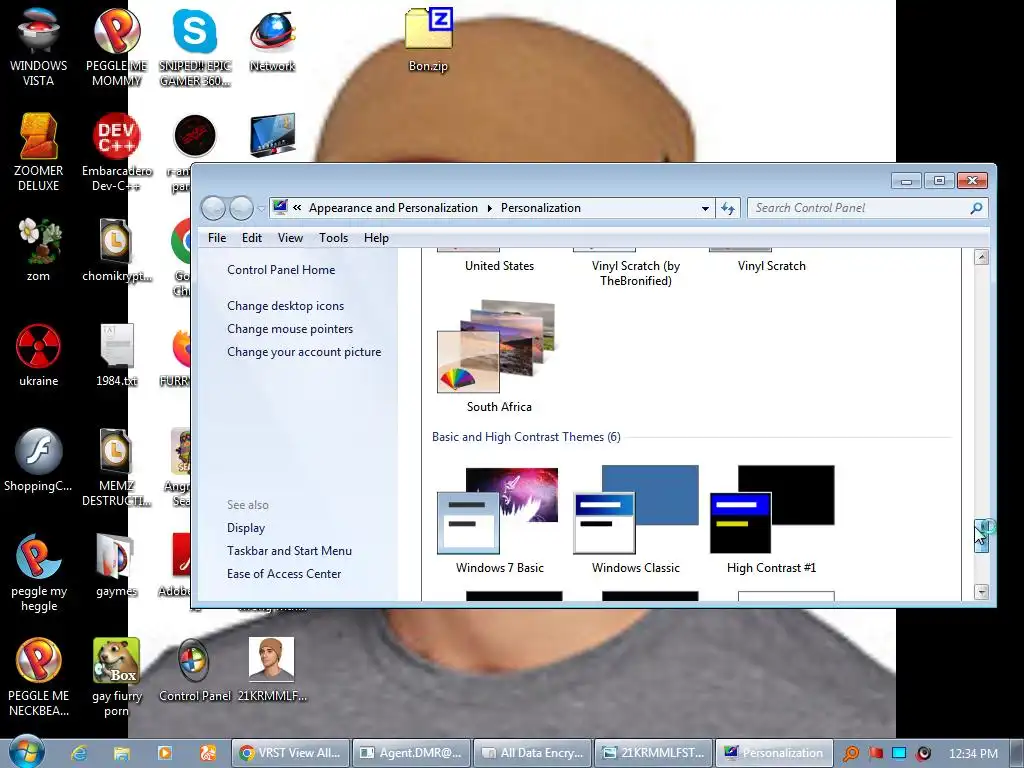Screen dimensions: 1024x768
Task: Expand the address bar history dropdown
Action: point(705,208)
